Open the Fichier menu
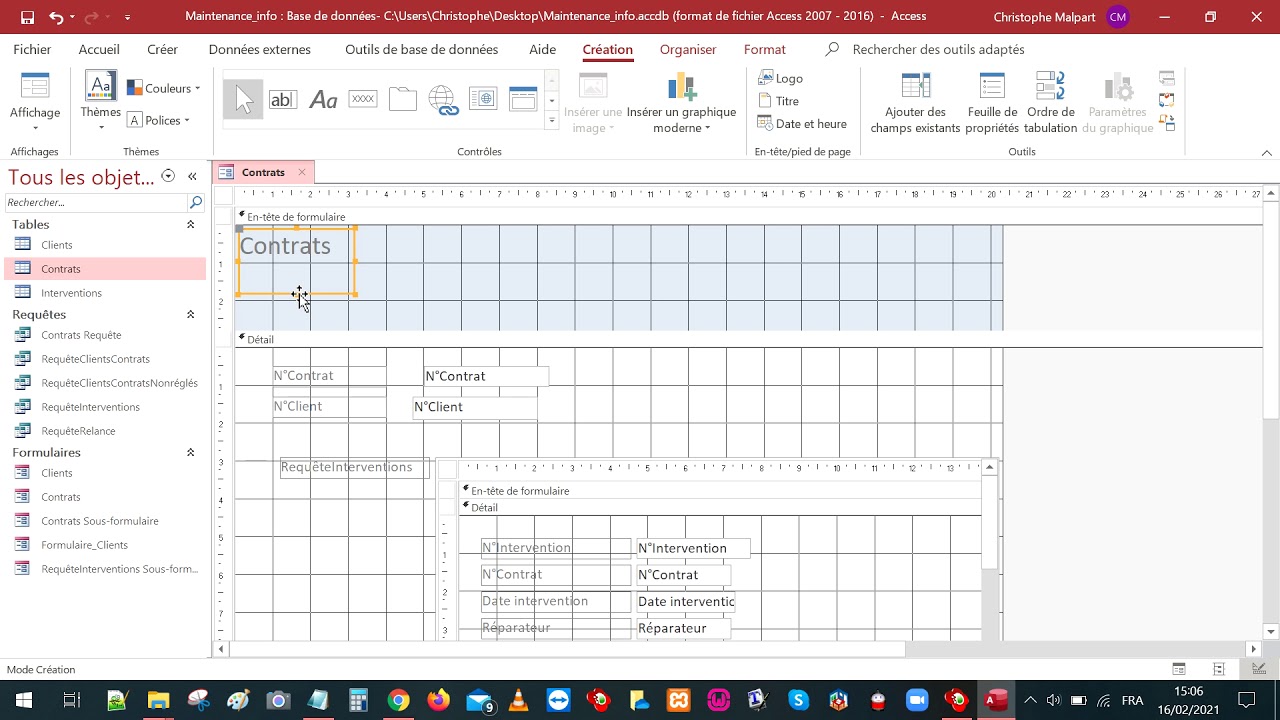Viewport: 1280px width, 720px height. pyautogui.click(x=32, y=49)
